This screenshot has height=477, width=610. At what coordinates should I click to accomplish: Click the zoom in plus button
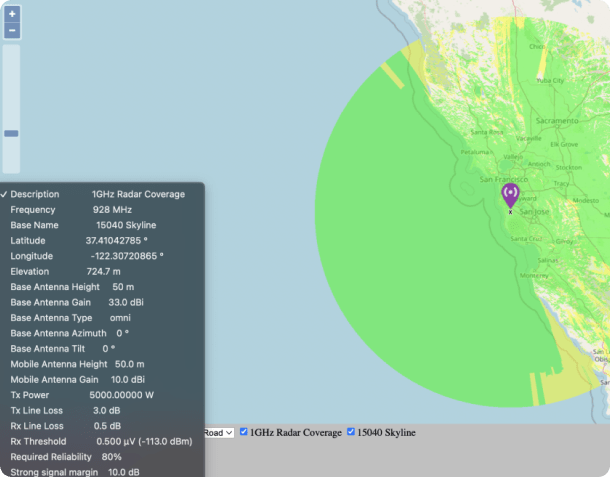pos(12,15)
